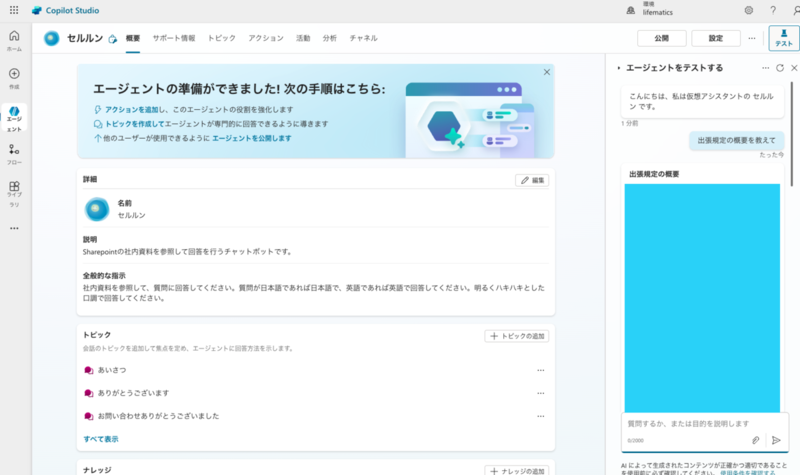
Task: Follow the エージェントを公開します link
Action: click(x=252, y=138)
